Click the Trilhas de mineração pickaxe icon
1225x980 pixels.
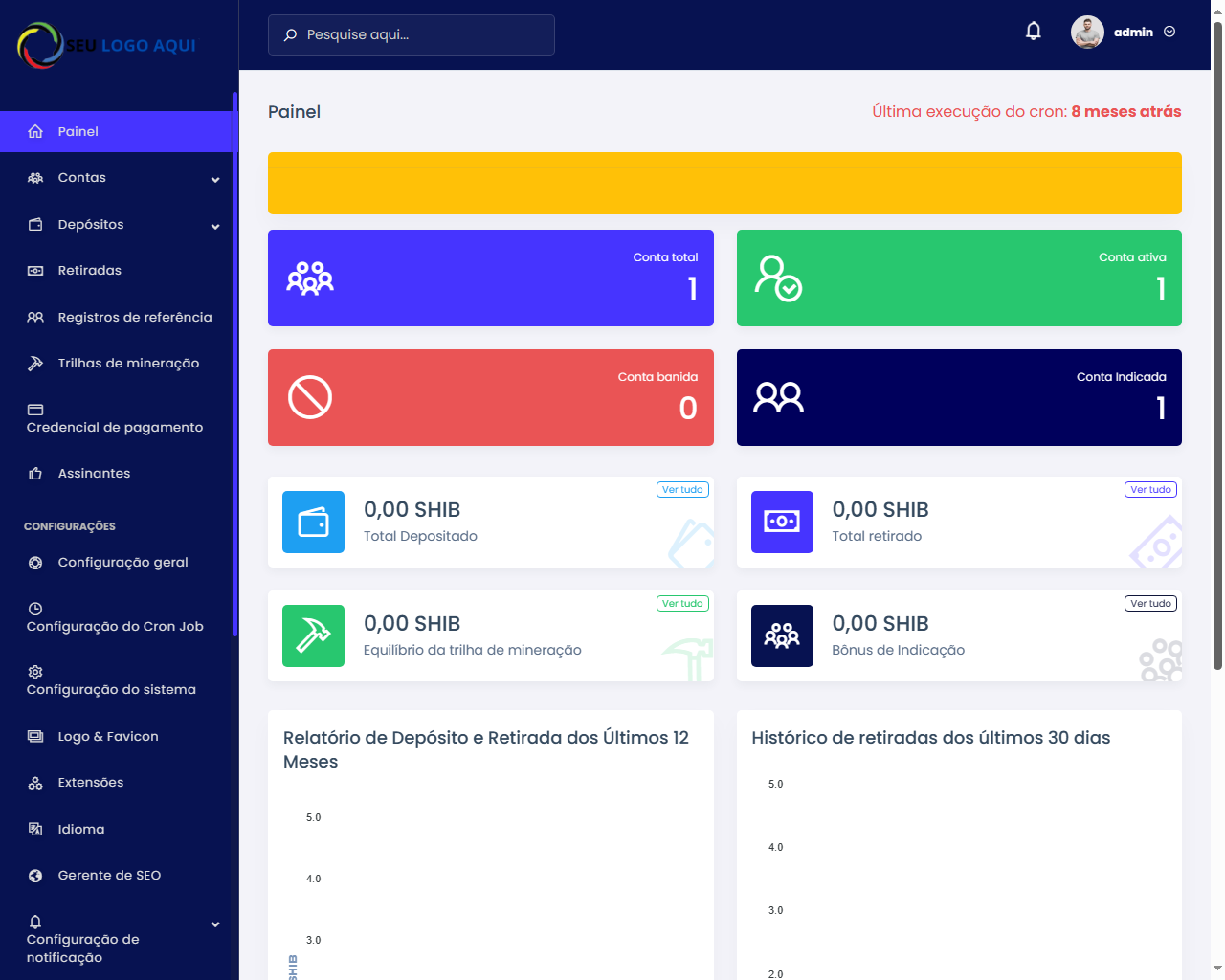35,364
